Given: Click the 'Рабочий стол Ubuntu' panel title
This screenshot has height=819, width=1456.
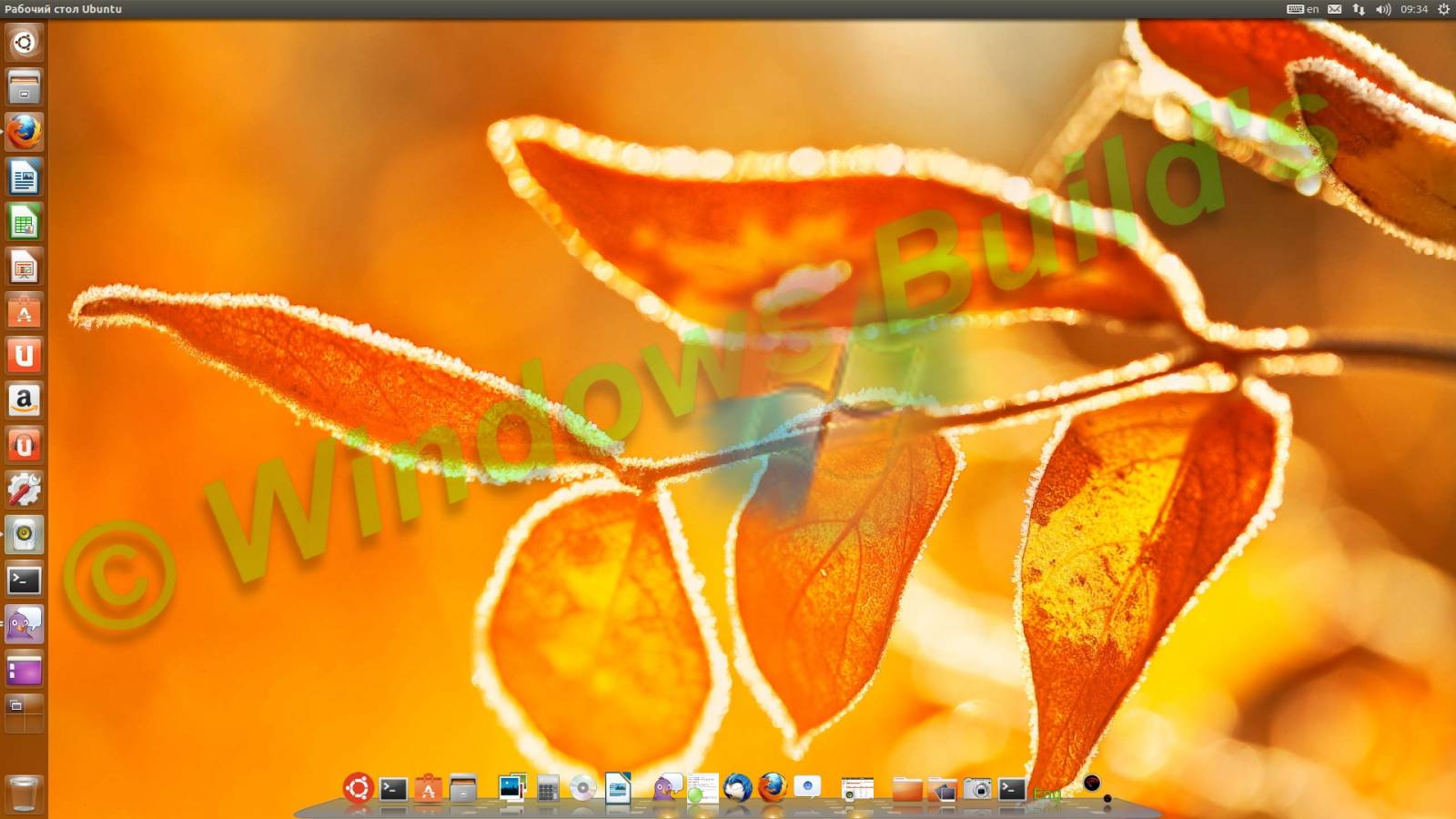Looking at the screenshot, I should [63, 9].
